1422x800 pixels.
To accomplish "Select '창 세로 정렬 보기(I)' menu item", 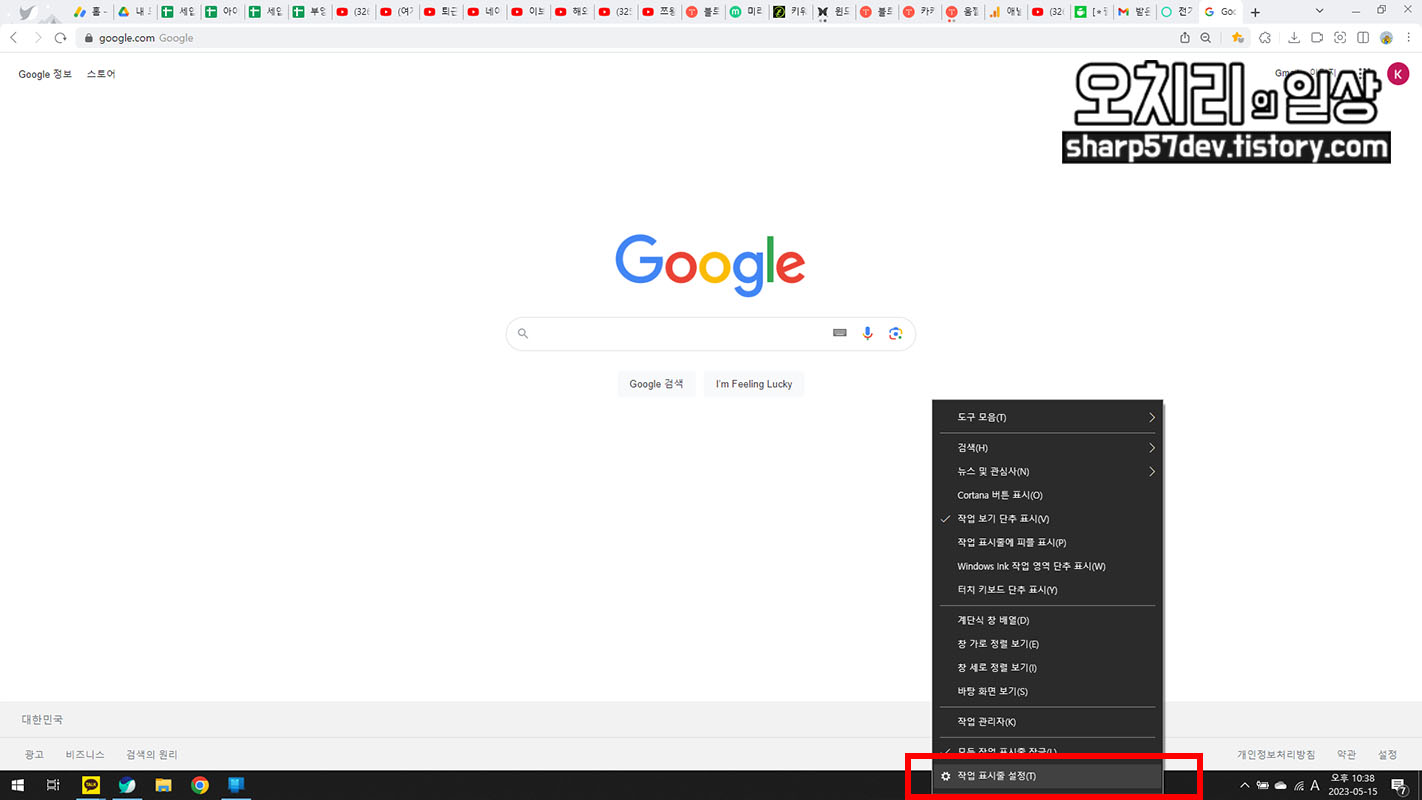I will coord(1047,668).
